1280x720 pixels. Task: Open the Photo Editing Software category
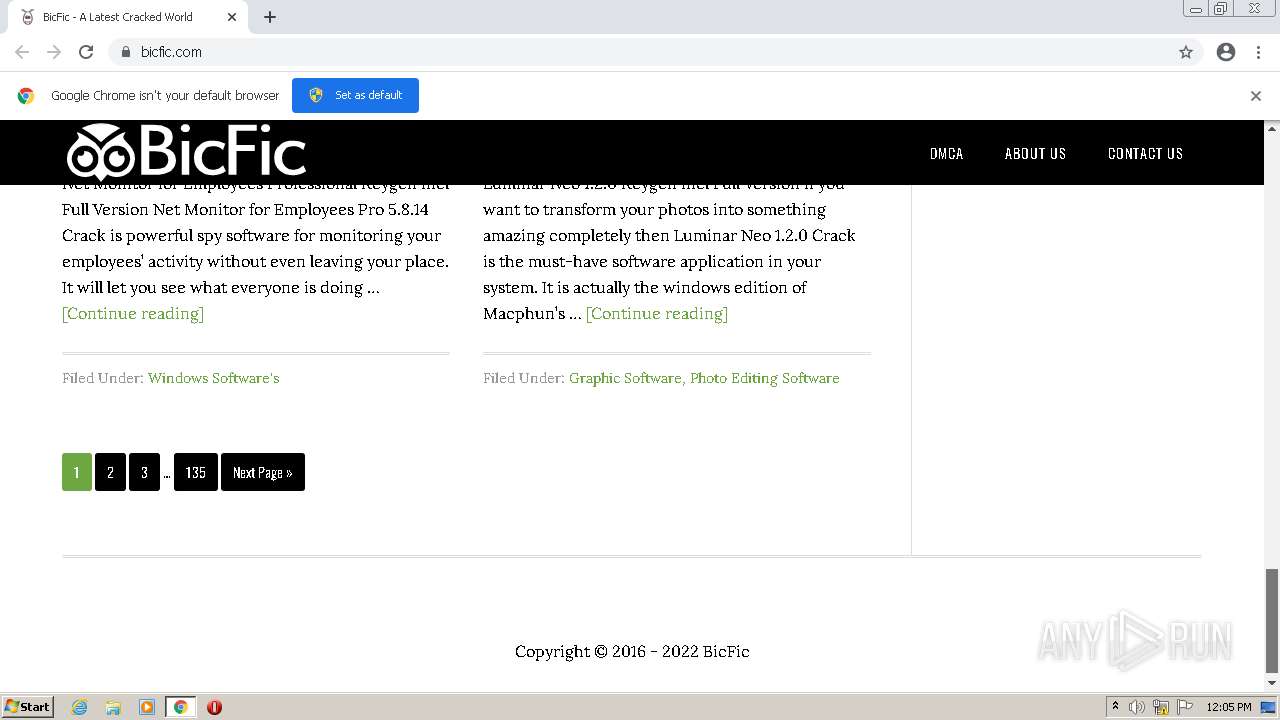pyautogui.click(x=765, y=378)
